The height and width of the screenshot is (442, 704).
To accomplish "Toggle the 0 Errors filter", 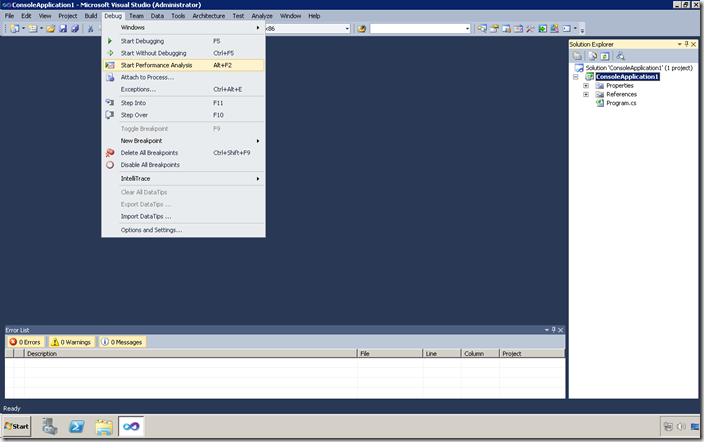I will click(x=26, y=342).
